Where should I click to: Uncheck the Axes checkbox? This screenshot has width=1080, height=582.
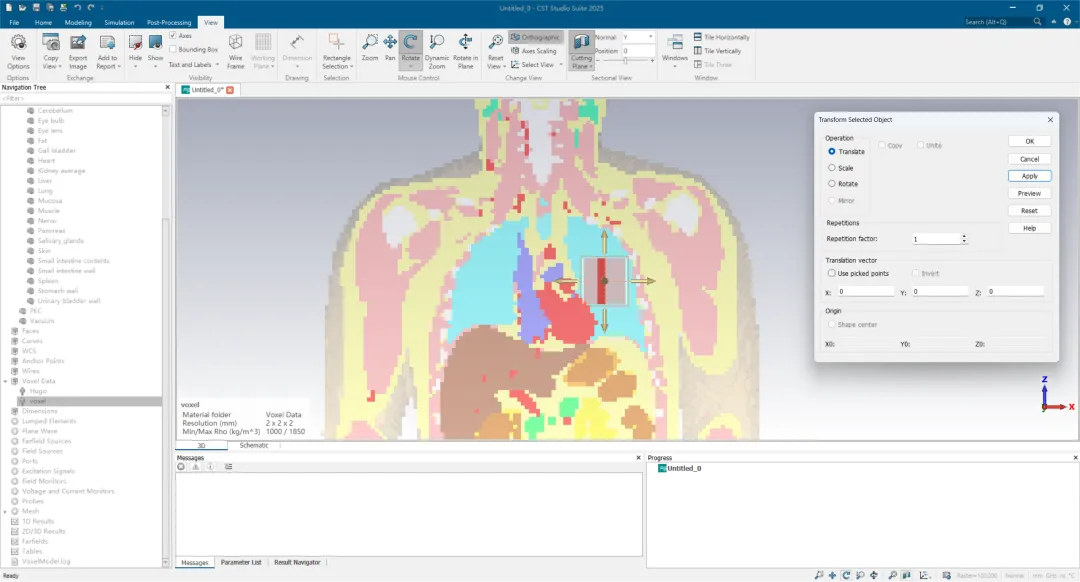(x=173, y=36)
